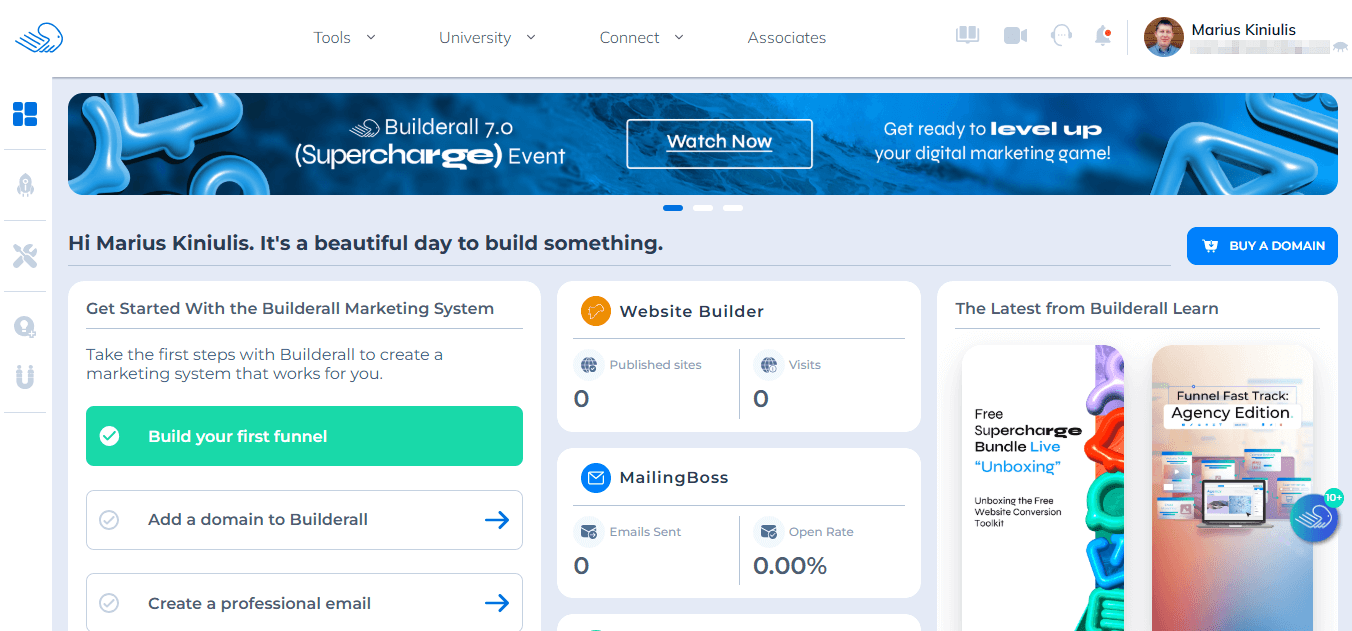Click the Watch Now banner button
This screenshot has height=631, width=1352.
[720, 143]
